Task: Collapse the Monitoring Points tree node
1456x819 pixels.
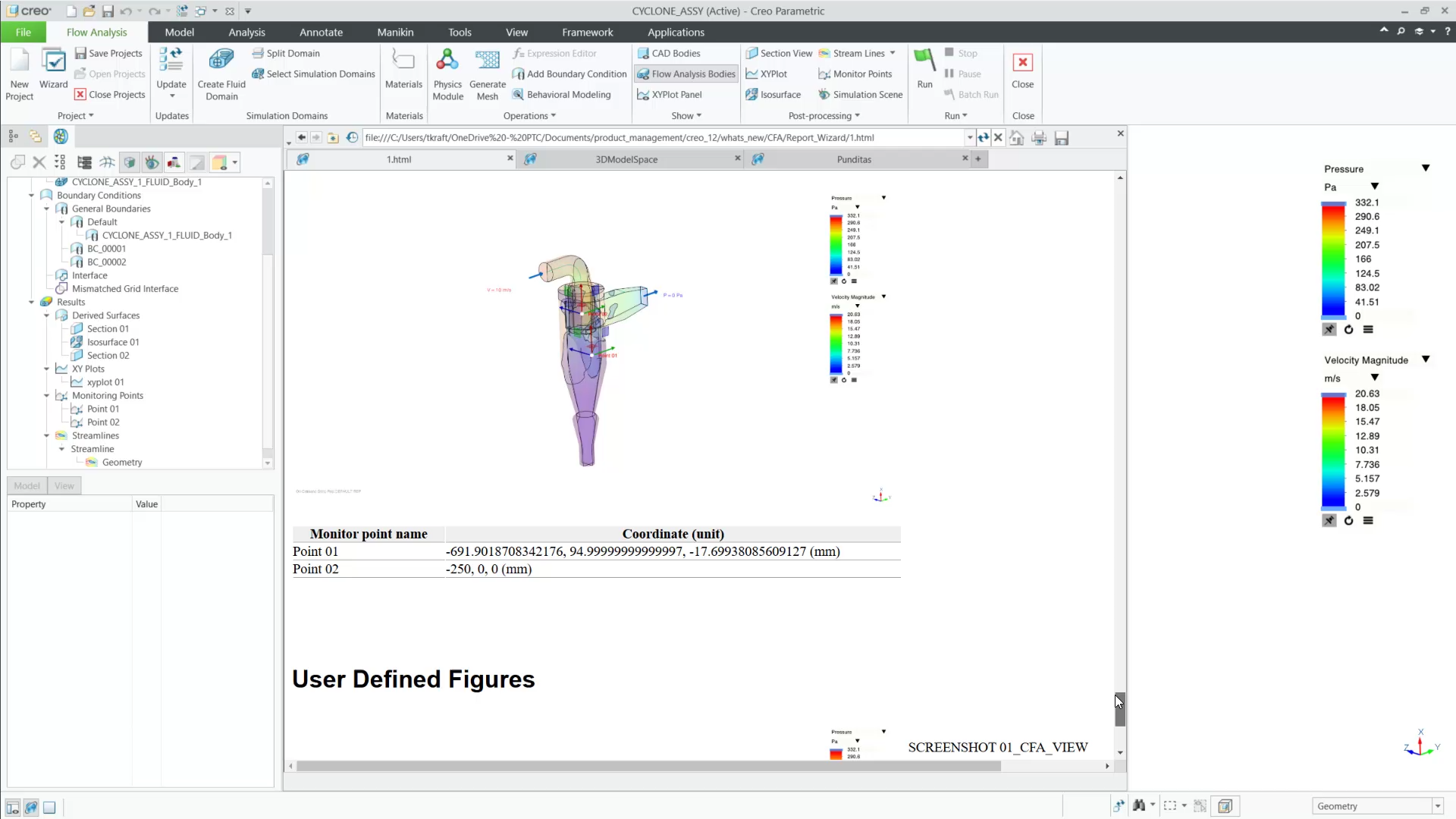Action: click(47, 395)
